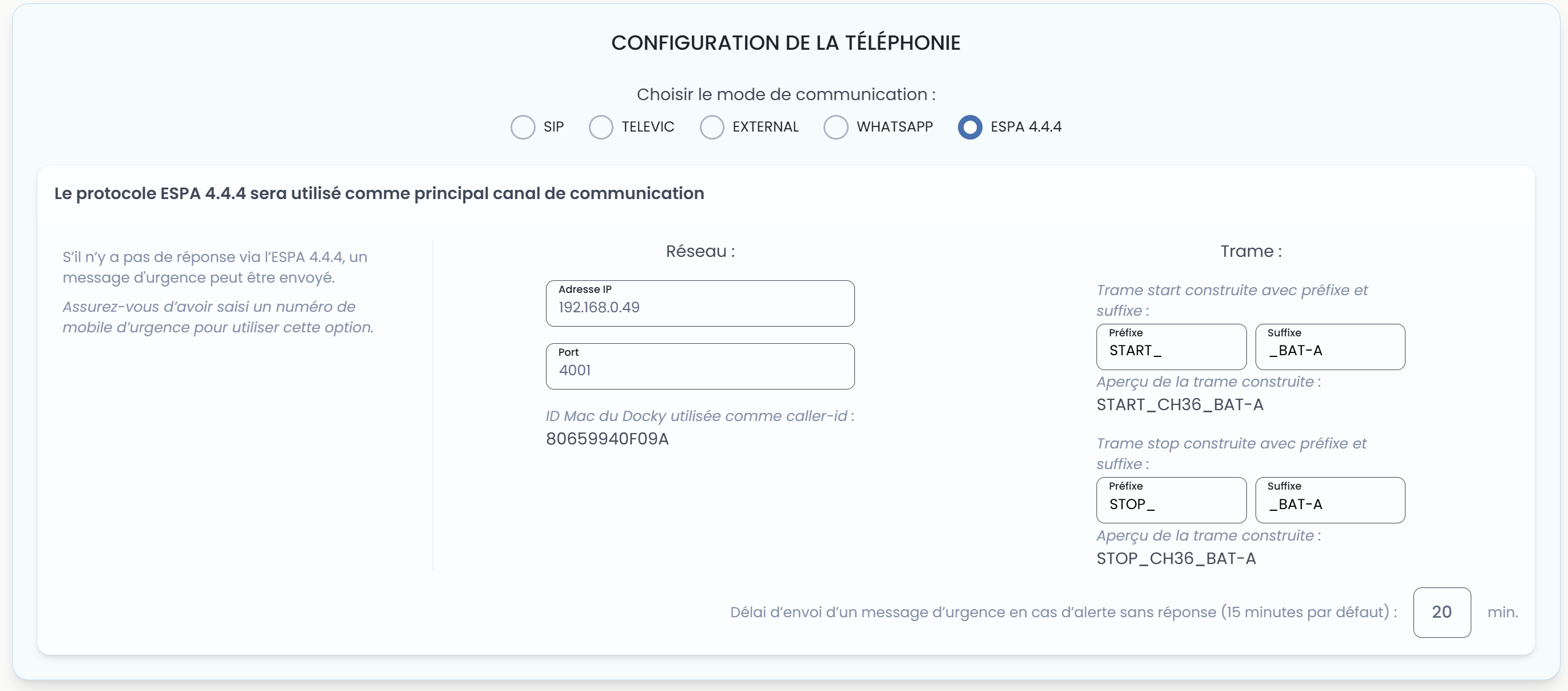This screenshot has width=1568, height=691.
Task: Select the WHATSAPP communication mode
Action: pos(836,126)
